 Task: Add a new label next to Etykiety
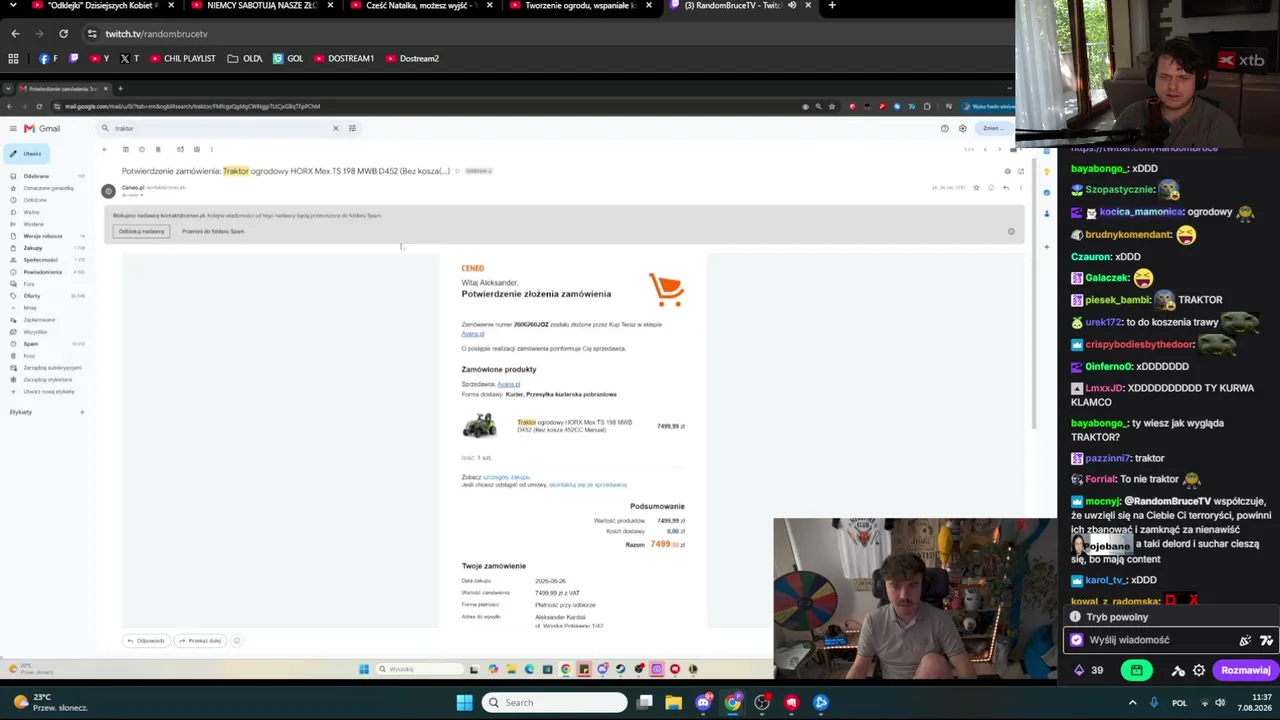click(82, 412)
